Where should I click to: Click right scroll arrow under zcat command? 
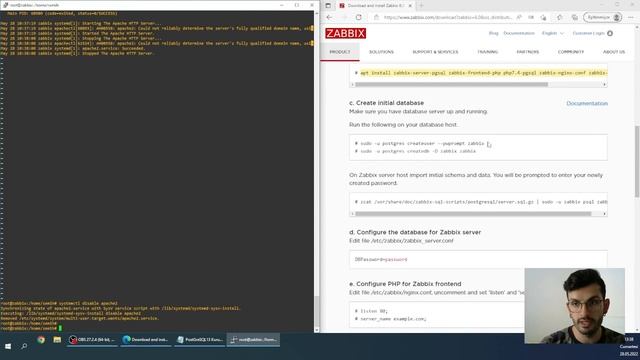coord(604,213)
